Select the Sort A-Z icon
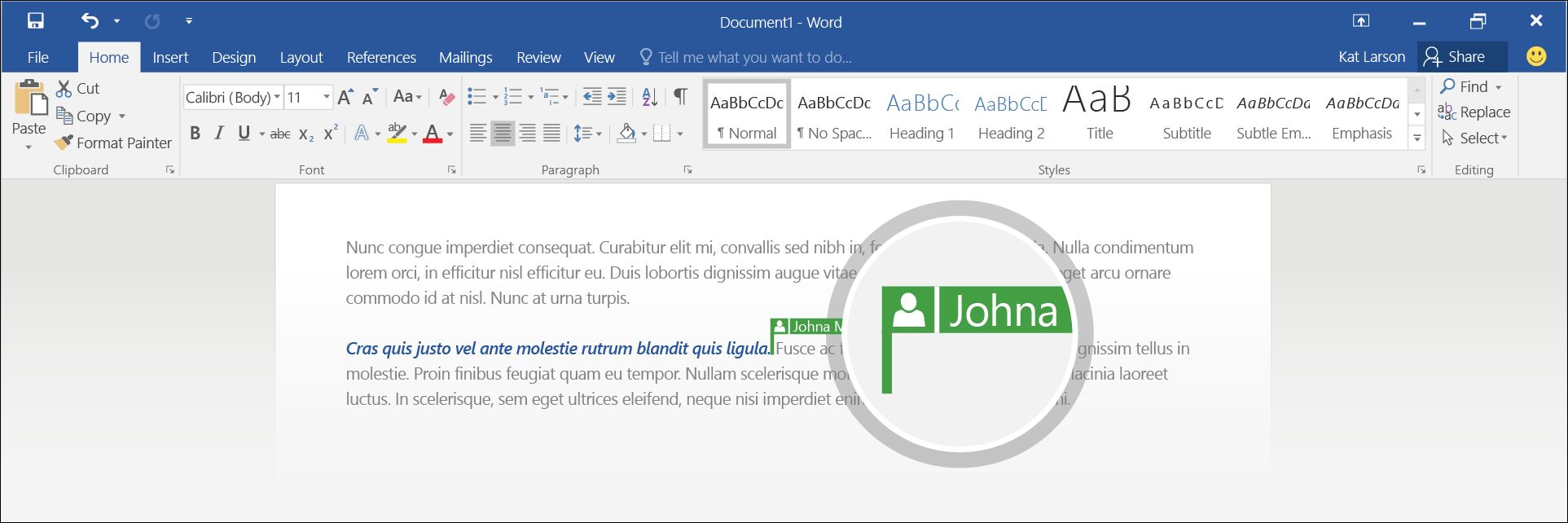1568x523 pixels. click(649, 97)
